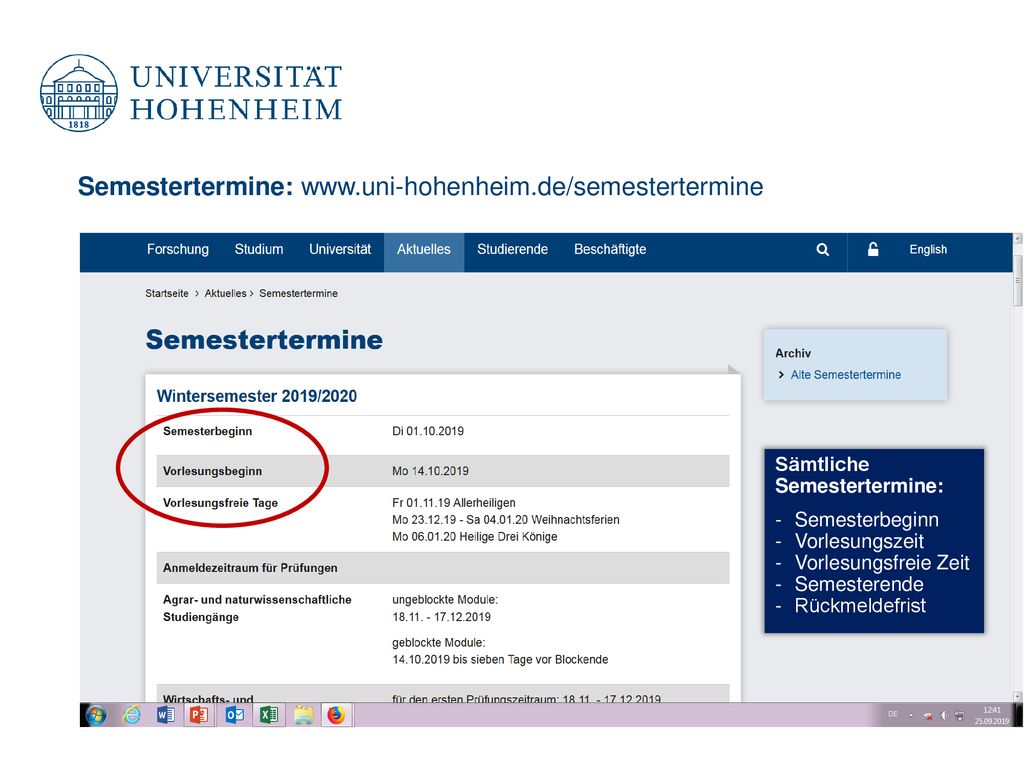Viewport: 1024px width, 768px height.
Task: Click the Semestertermine page heading
Action: [x=264, y=340]
